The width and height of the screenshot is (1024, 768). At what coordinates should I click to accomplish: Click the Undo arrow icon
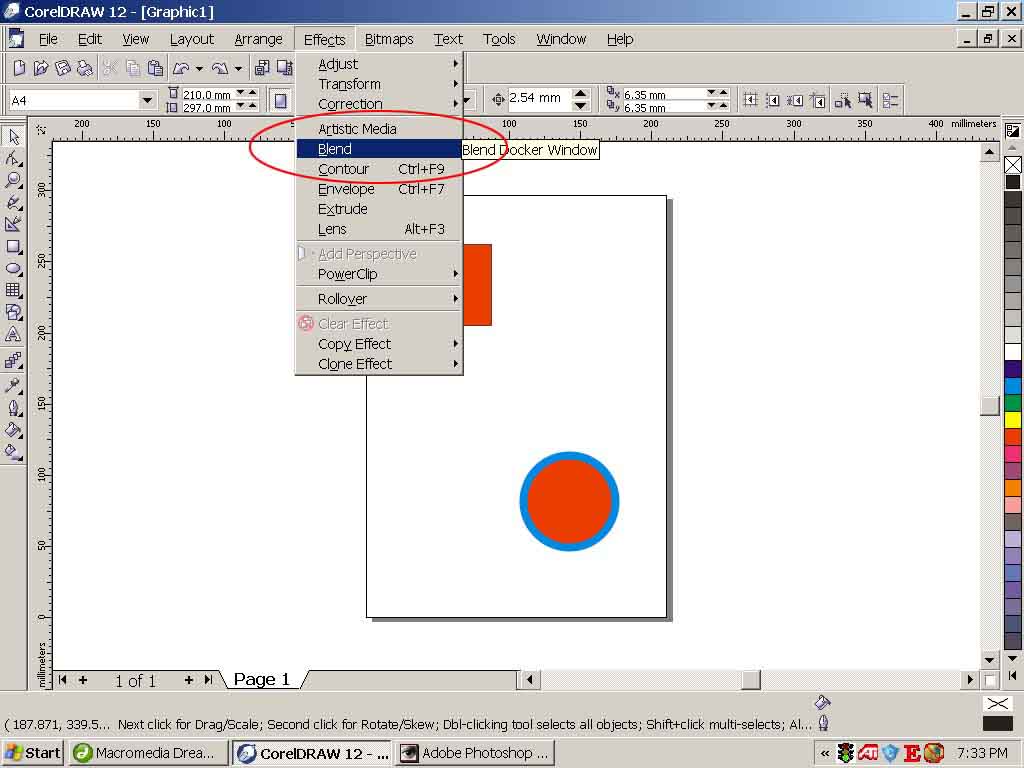click(x=181, y=67)
